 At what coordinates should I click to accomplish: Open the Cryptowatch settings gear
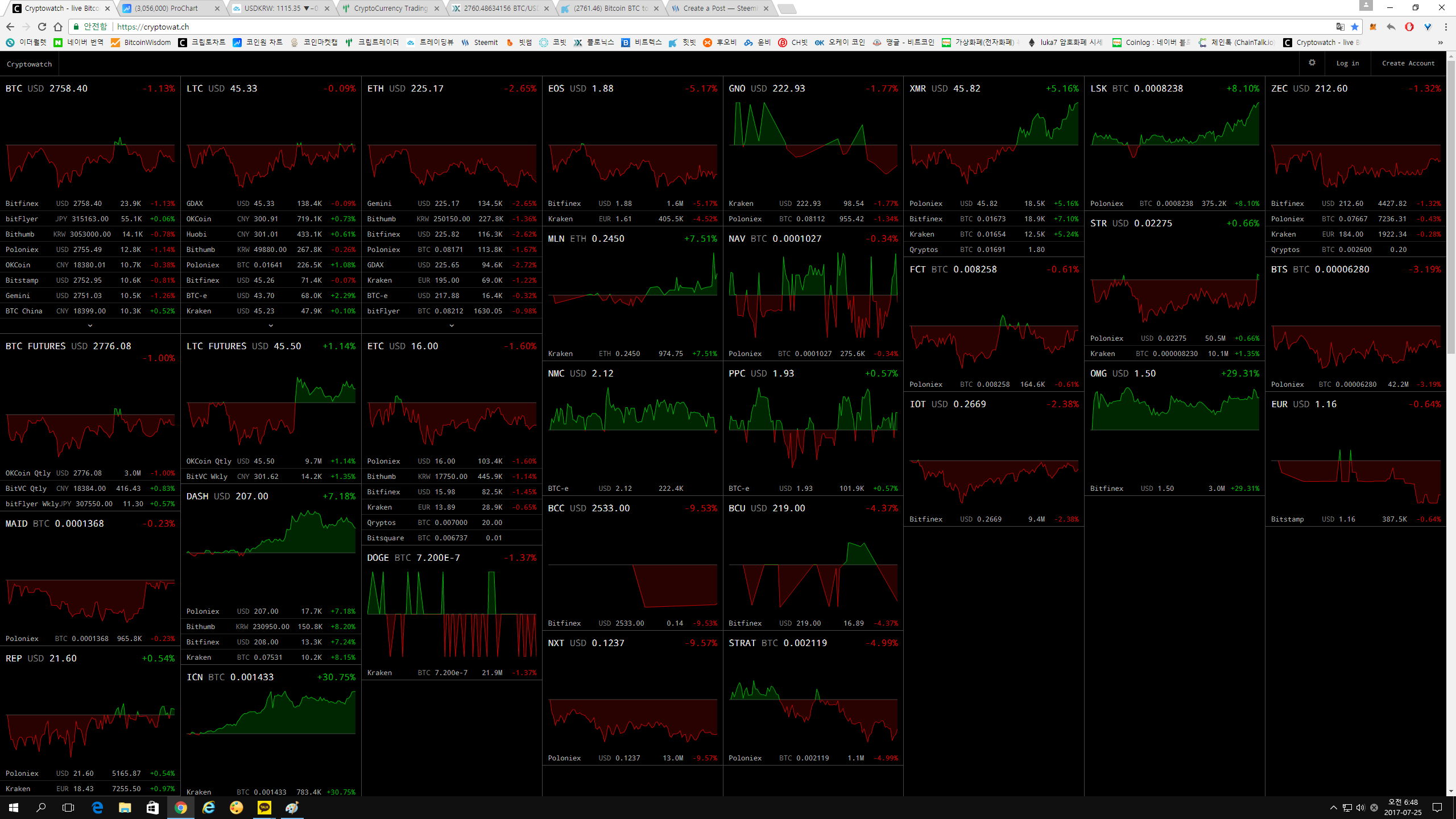(1312, 63)
